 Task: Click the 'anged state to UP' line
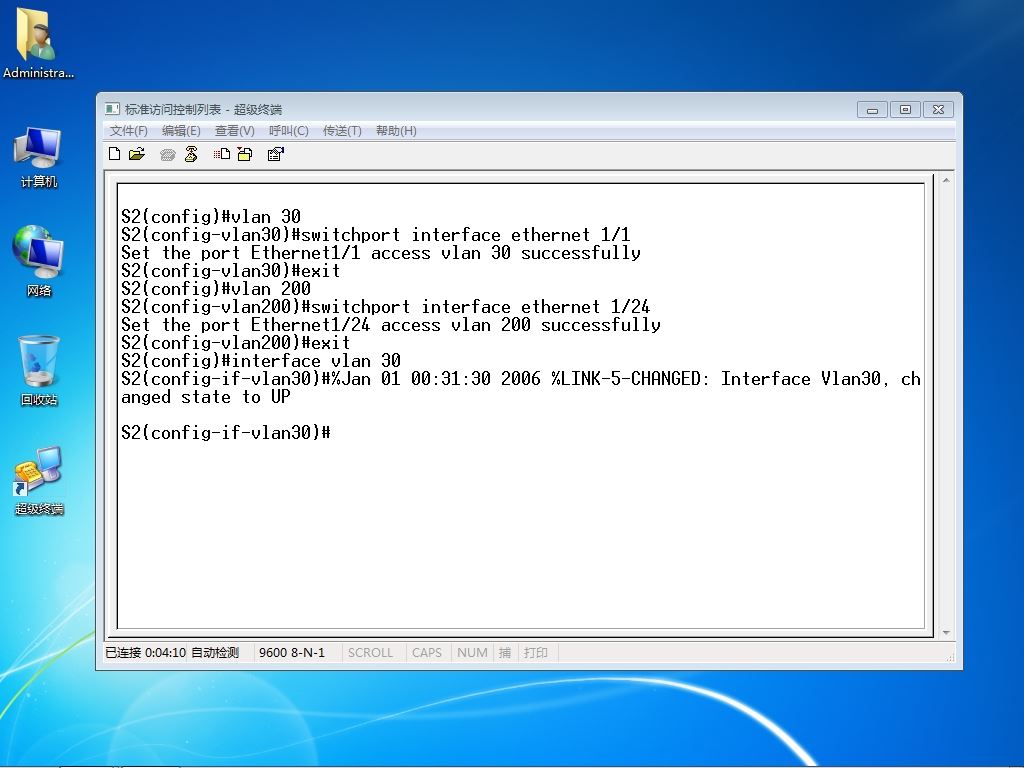click(206, 397)
